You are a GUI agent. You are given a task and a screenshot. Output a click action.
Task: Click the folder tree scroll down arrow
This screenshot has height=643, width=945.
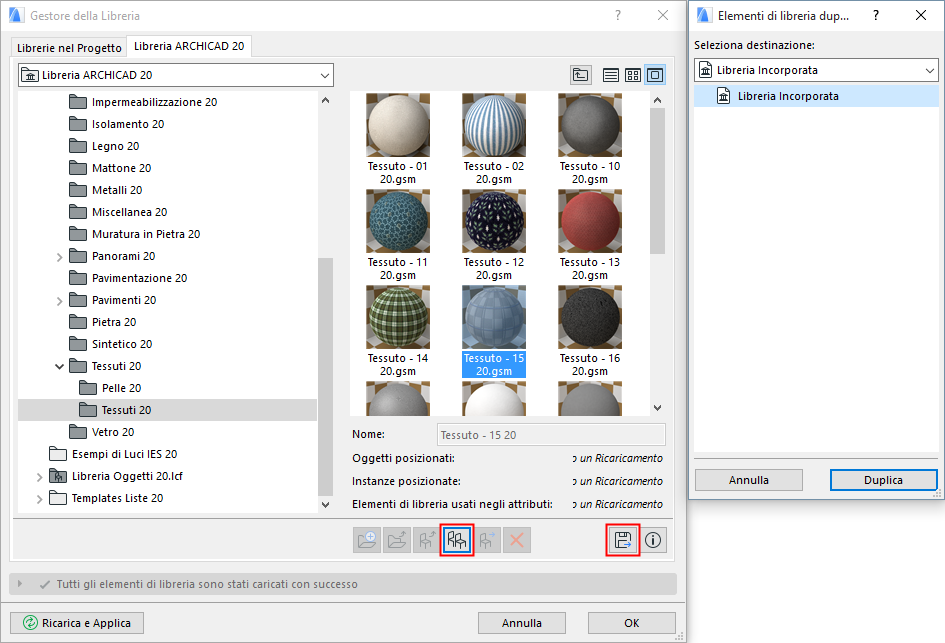coord(325,505)
